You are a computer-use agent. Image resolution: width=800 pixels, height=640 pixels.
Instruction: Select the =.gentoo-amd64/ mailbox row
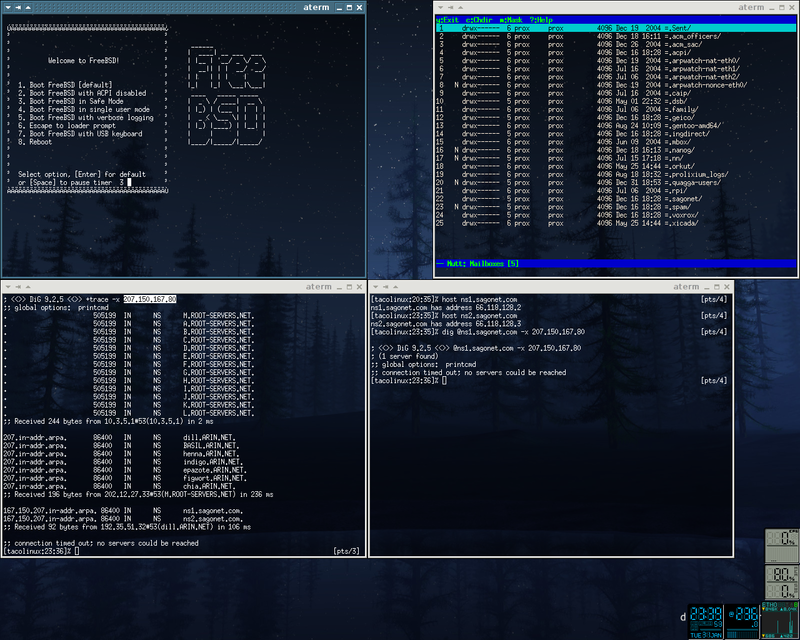(x=616, y=126)
